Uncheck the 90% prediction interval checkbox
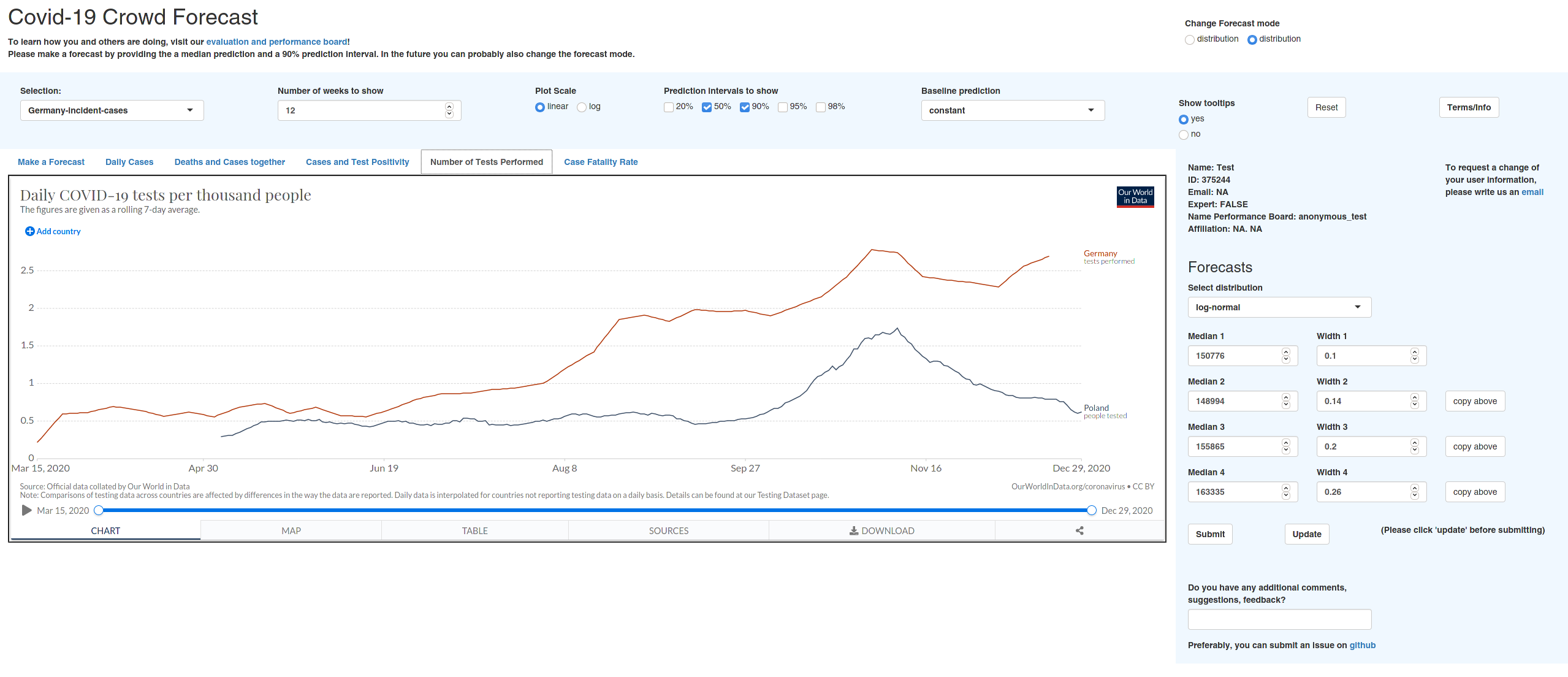 pos(745,107)
